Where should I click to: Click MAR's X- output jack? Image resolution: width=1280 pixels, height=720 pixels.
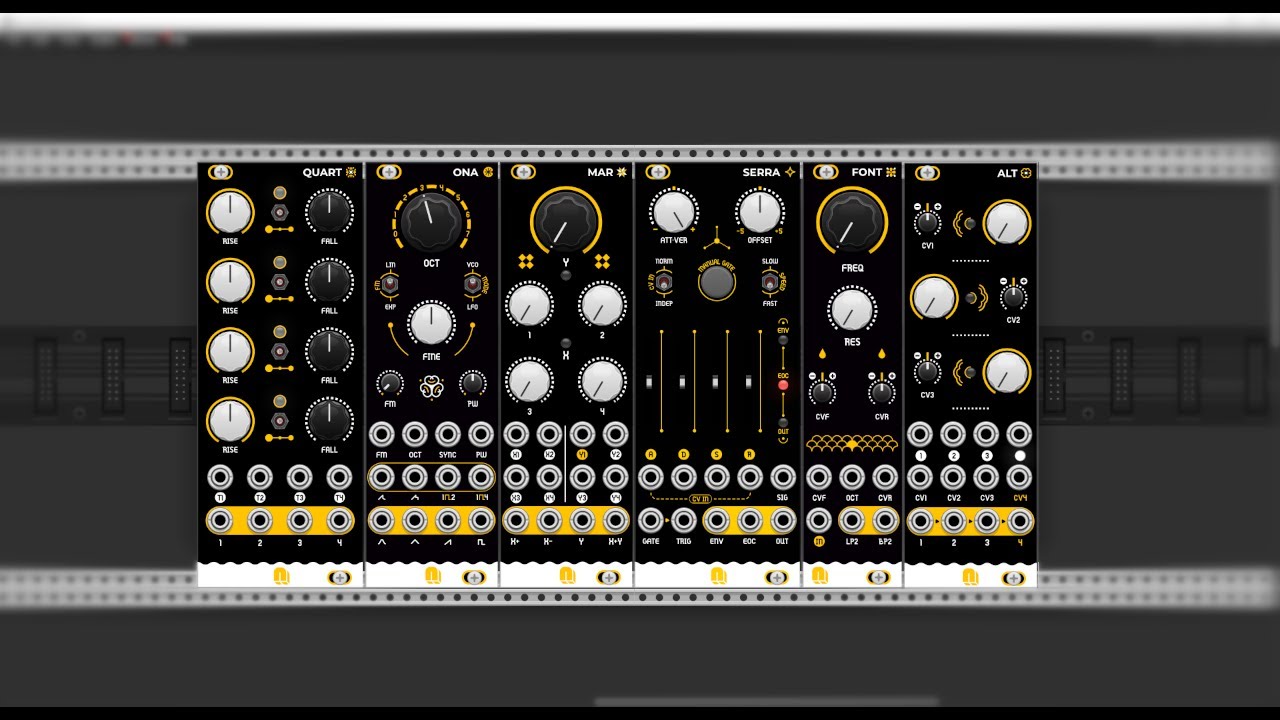pyautogui.click(x=549, y=520)
